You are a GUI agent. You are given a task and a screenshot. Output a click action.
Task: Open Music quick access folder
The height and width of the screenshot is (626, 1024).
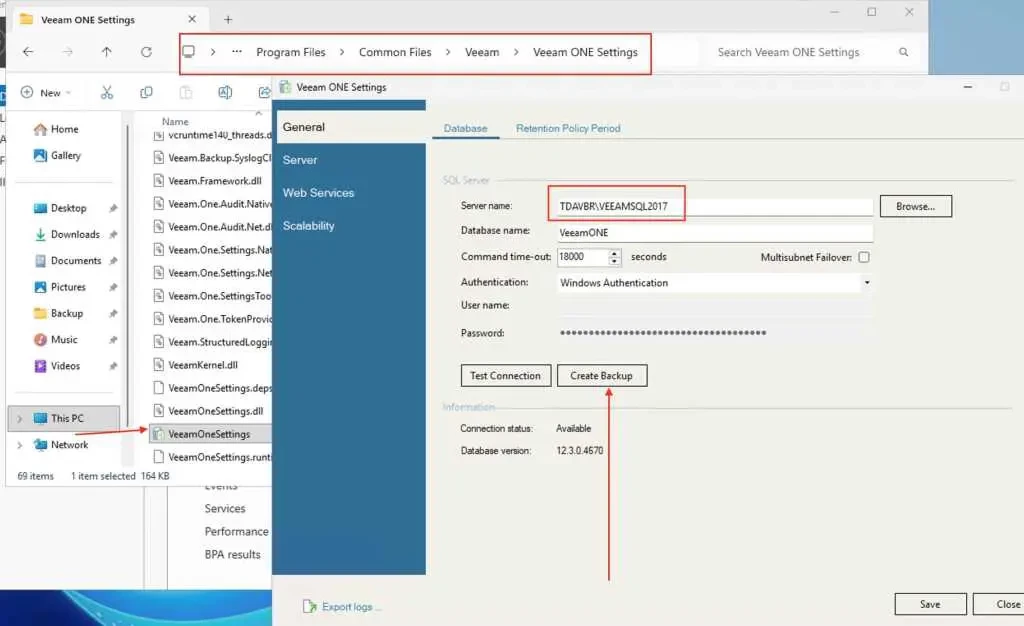point(64,339)
